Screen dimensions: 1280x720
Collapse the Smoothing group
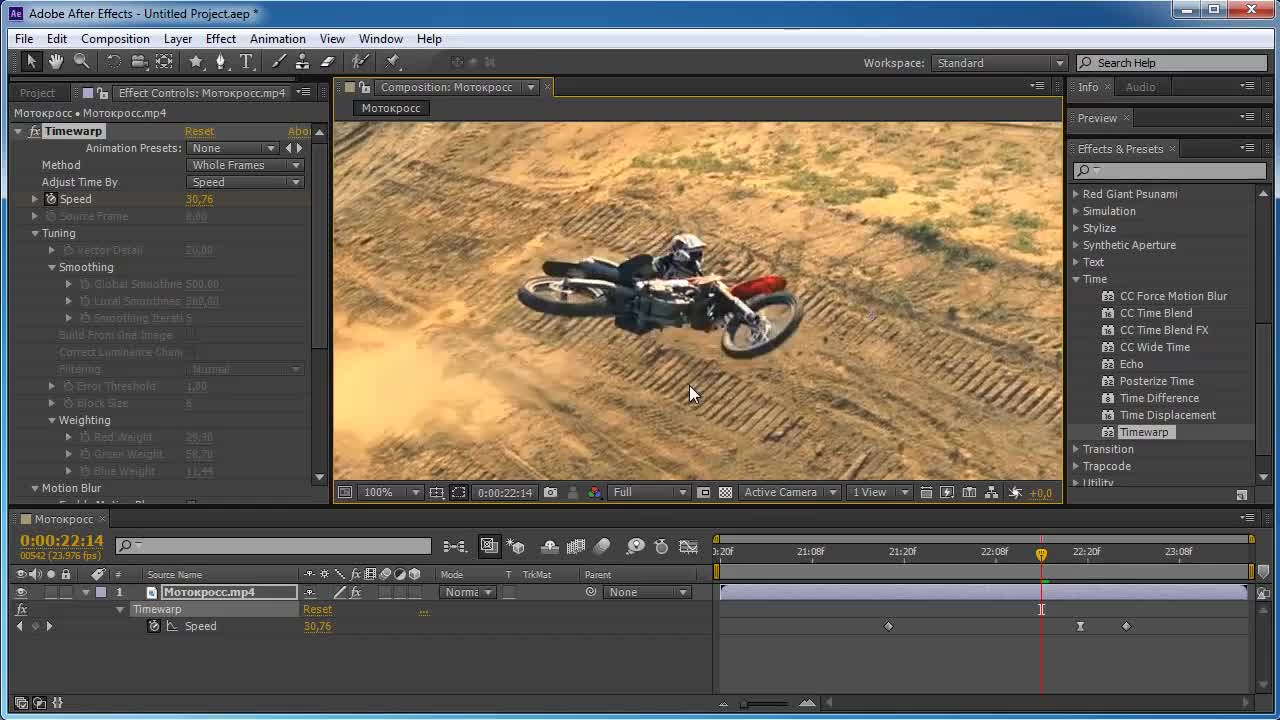(x=52, y=267)
